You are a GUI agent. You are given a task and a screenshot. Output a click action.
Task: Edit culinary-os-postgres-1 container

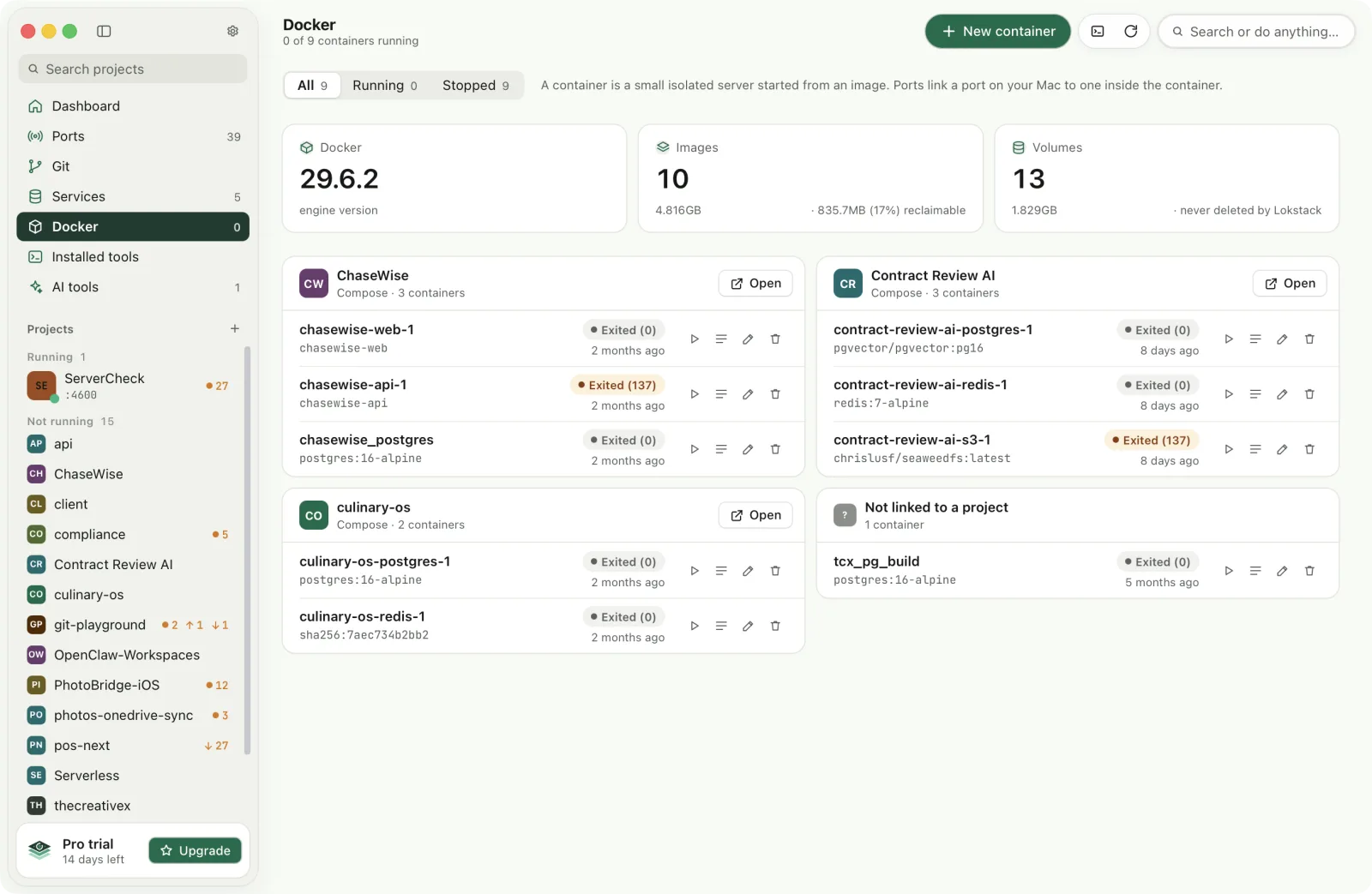click(x=748, y=571)
